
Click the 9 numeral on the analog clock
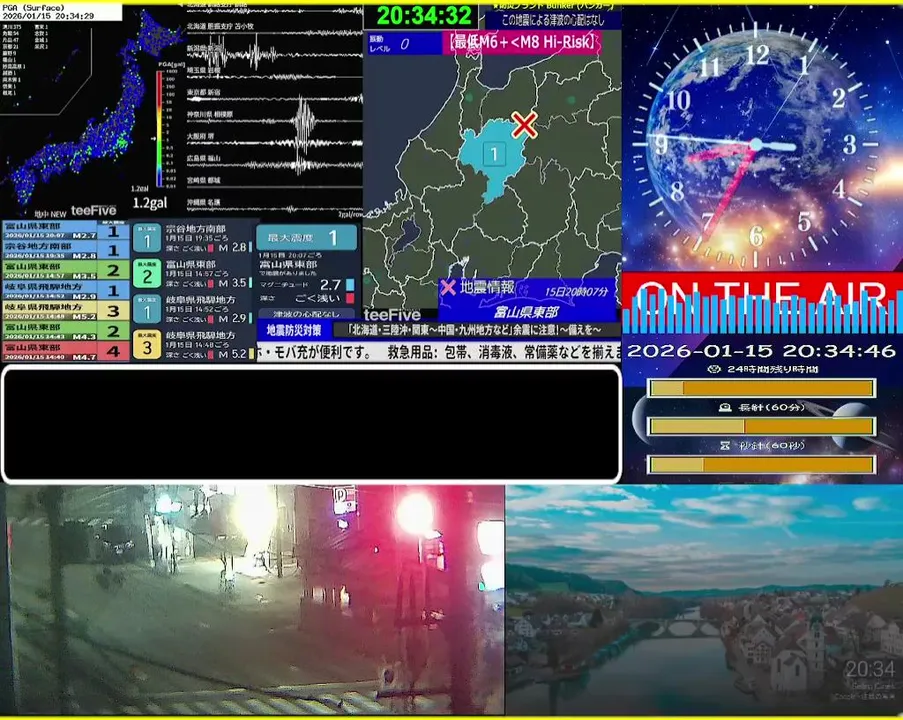[x=662, y=145]
